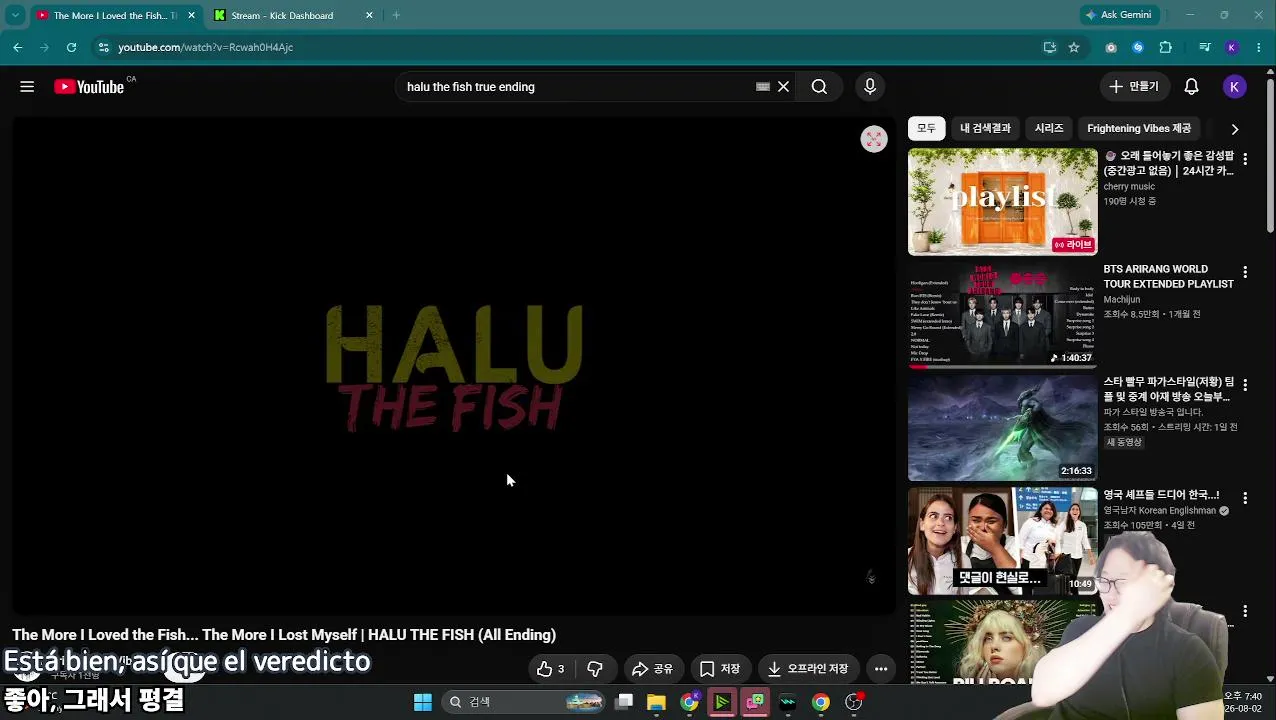Open File Explorer from the taskbar
Image resolution: width=1276 pixels, height=720 pixels.
coord(656,702)
